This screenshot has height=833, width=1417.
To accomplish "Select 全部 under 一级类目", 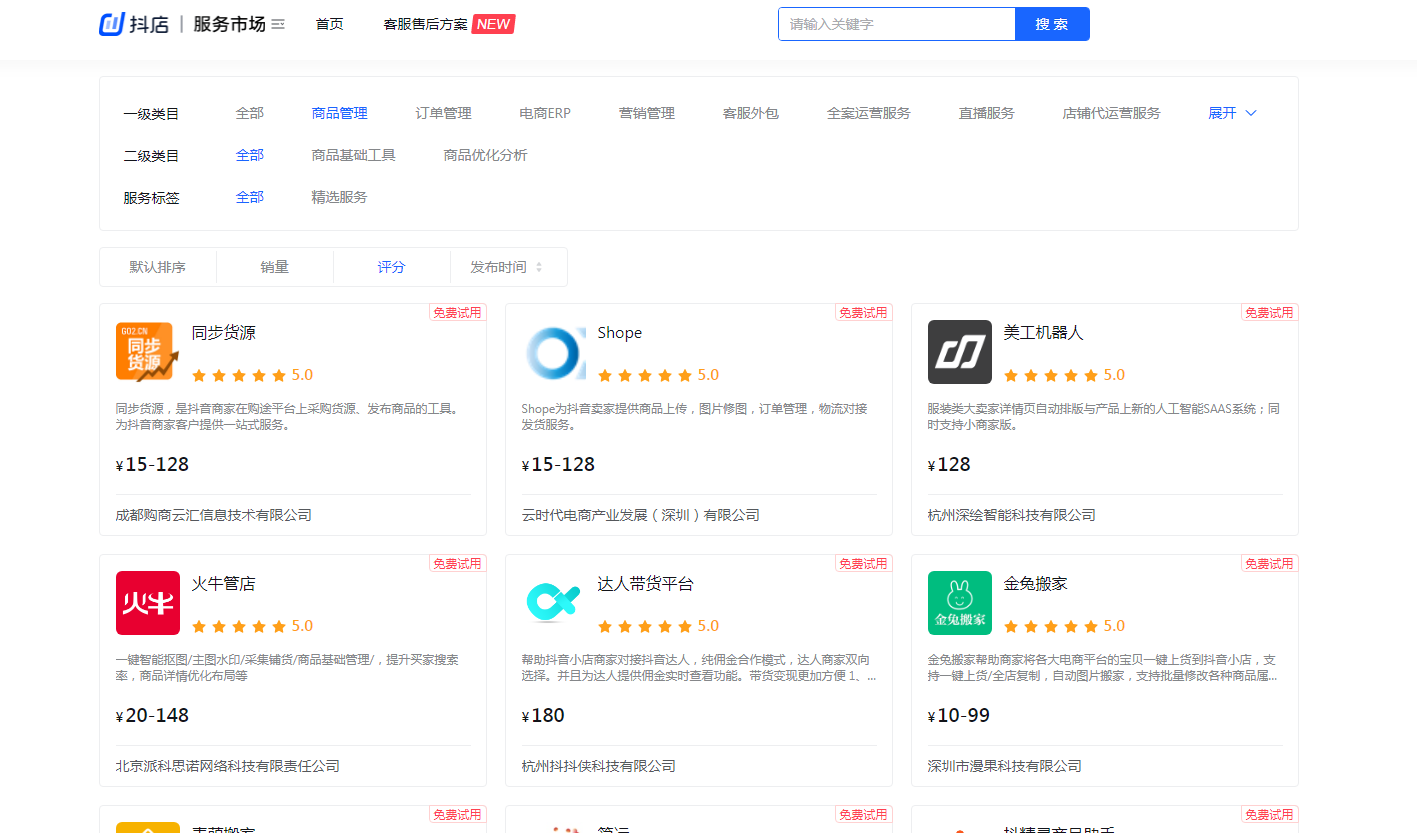I will [250, 113].
